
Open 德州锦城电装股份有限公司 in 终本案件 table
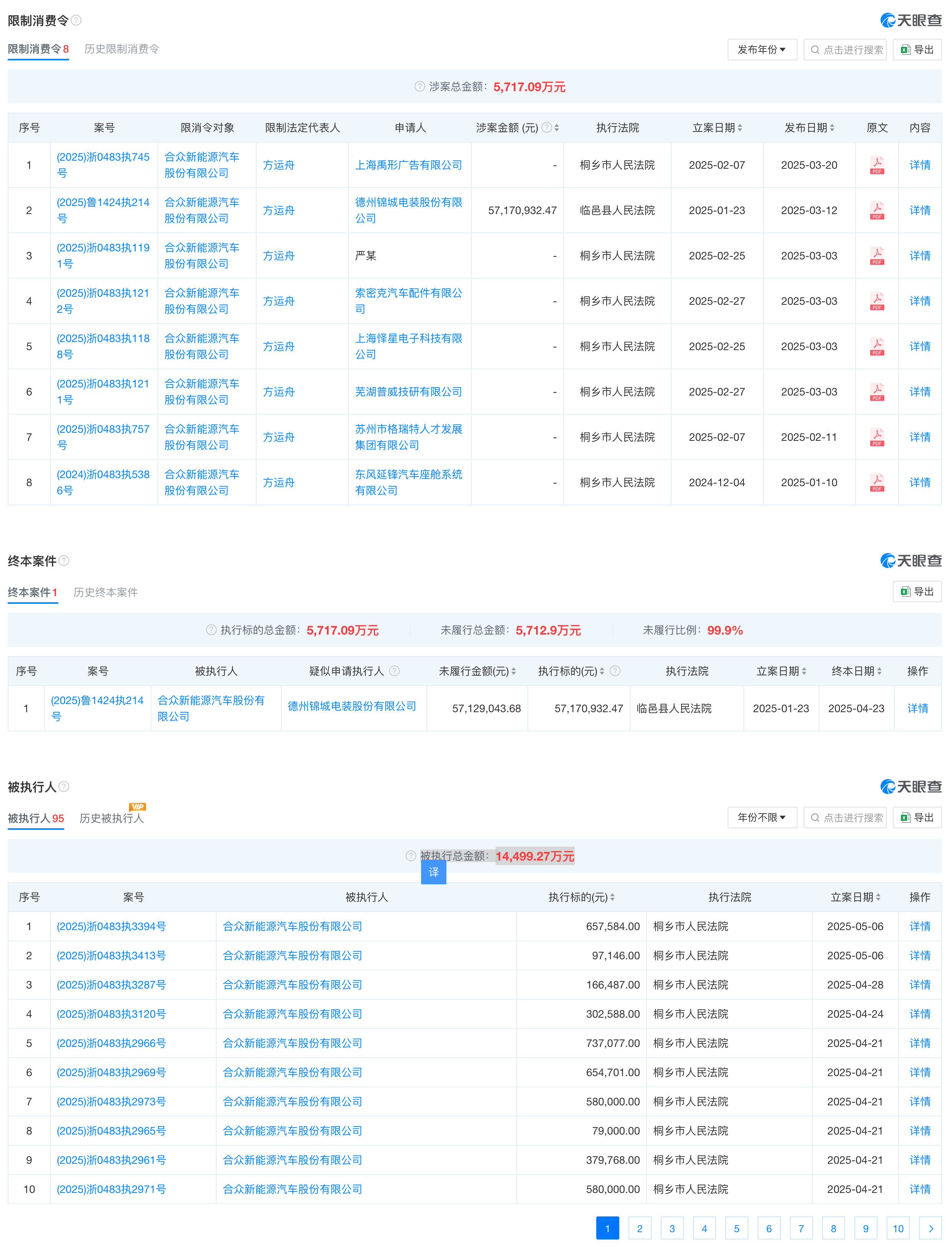[352, 706]
